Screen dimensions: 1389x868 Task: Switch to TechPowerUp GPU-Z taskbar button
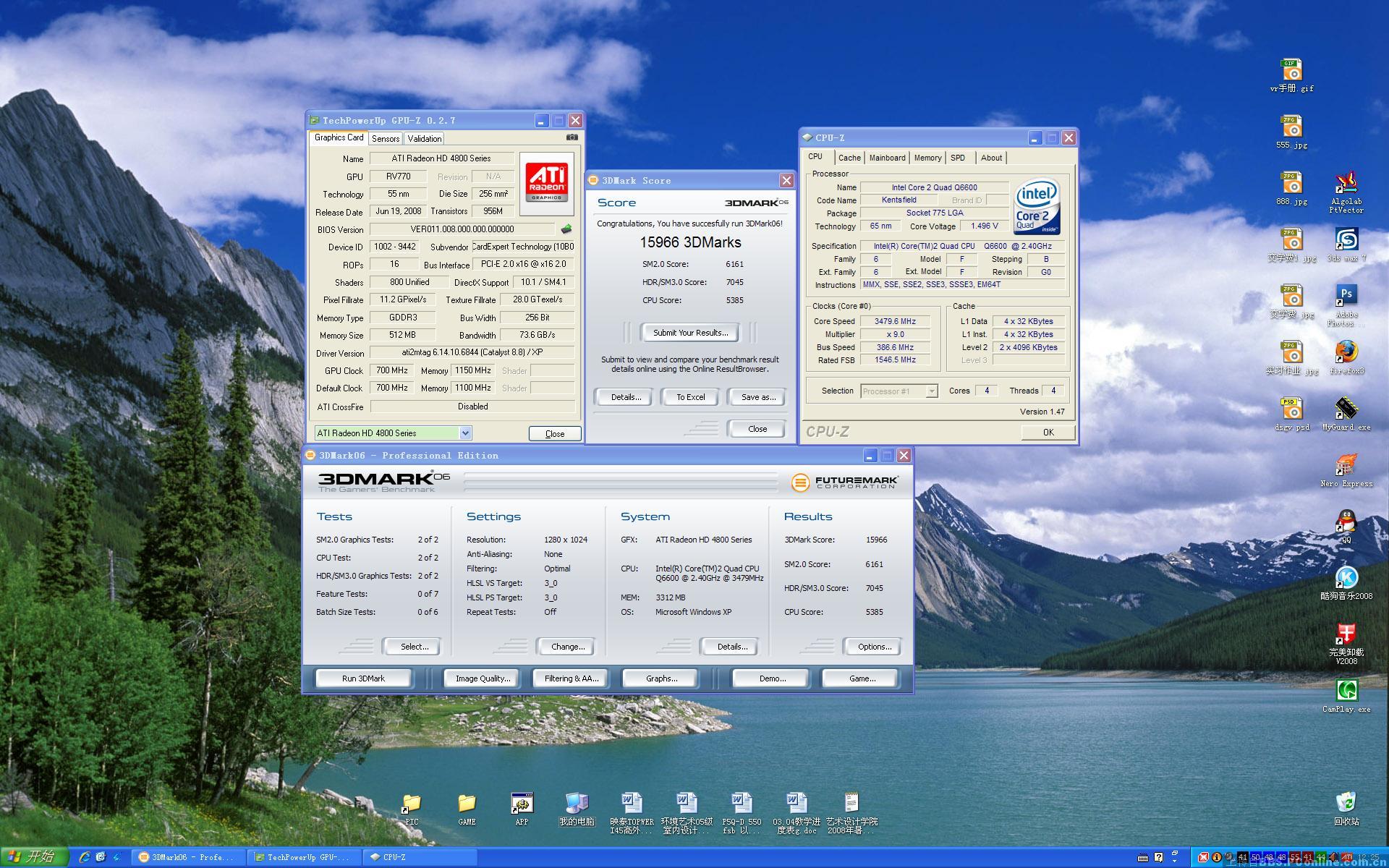(304, 857)
